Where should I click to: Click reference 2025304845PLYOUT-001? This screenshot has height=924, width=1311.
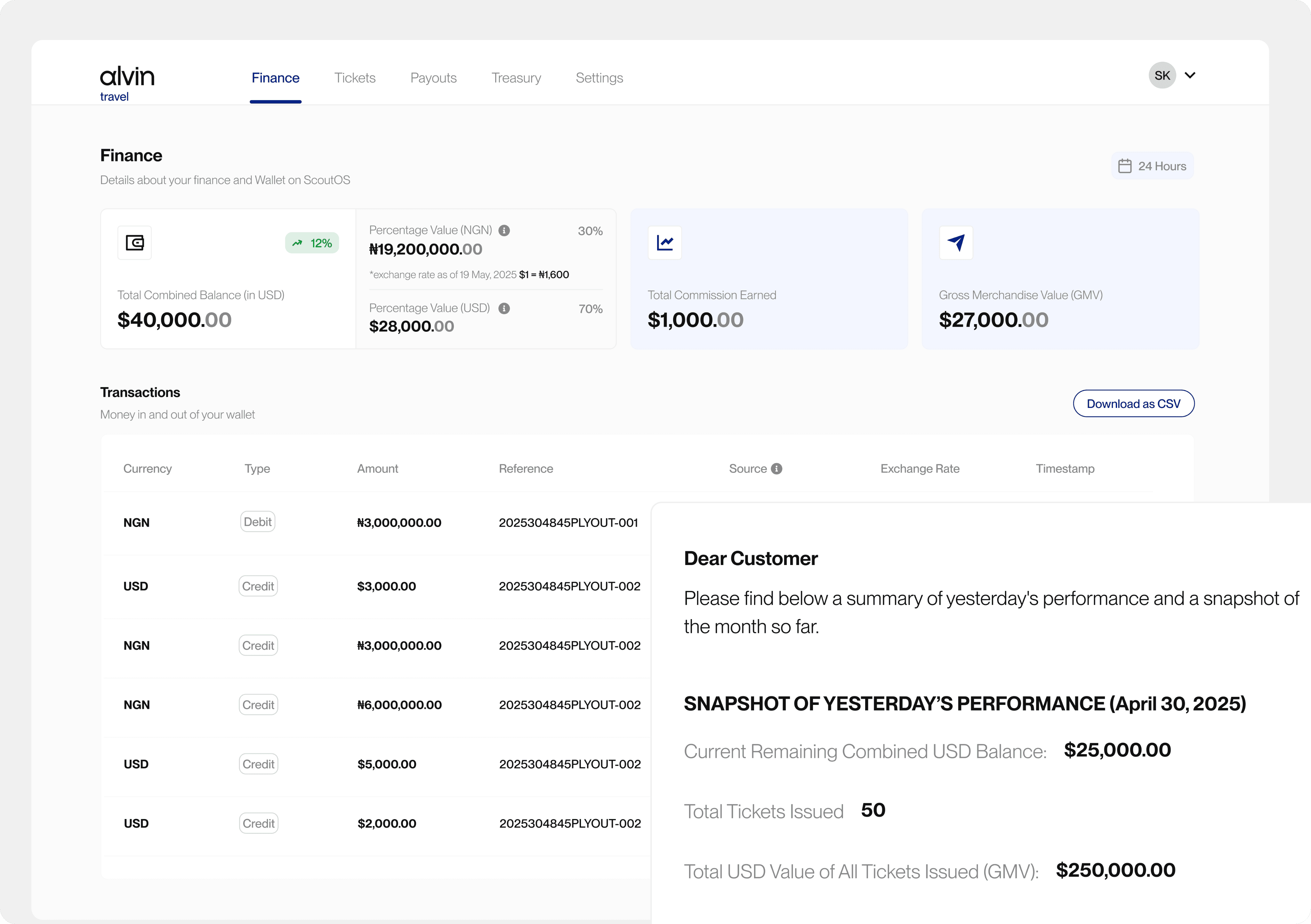tap(568, 523)
